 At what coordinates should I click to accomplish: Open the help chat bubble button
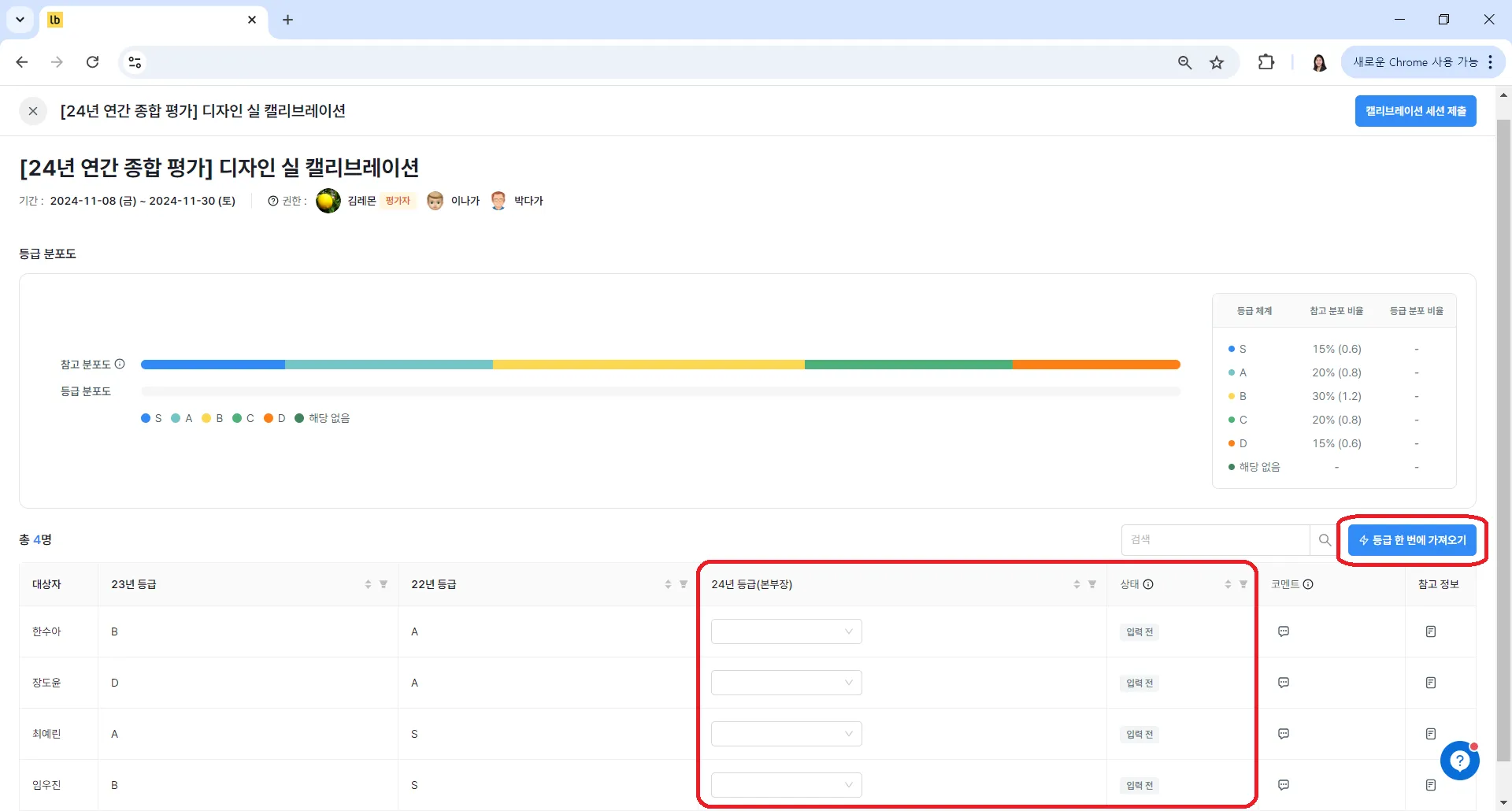(x=1459, y=761)
